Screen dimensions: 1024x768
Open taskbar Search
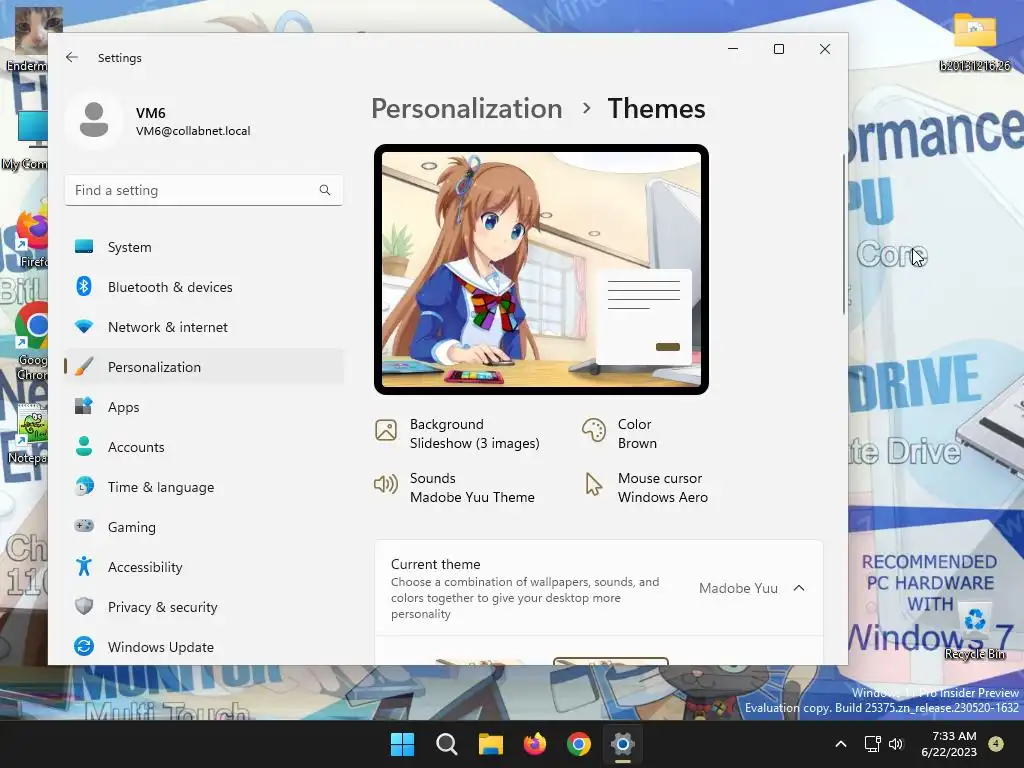click(447, 744)
